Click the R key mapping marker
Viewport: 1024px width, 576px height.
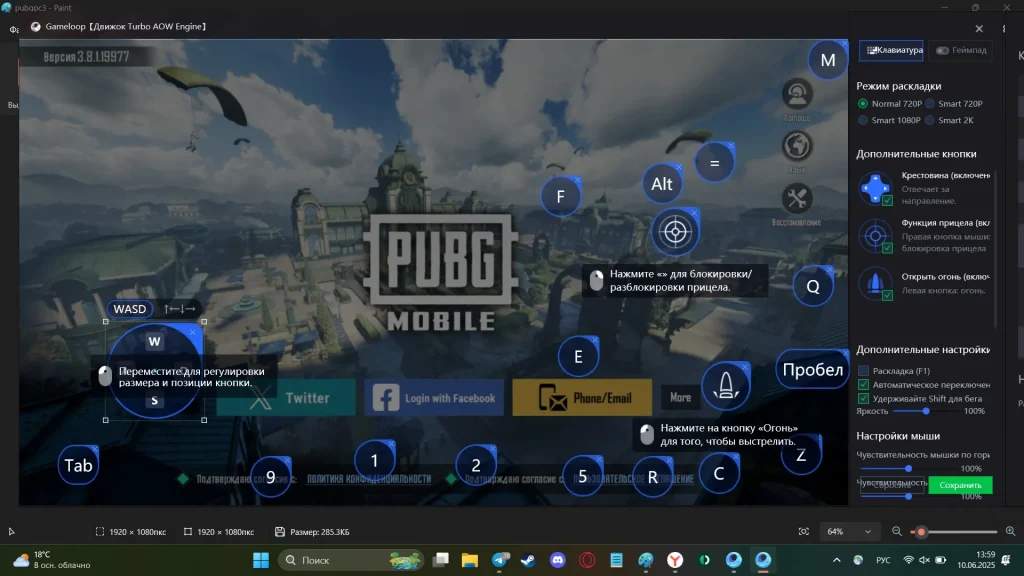point(652,477)
